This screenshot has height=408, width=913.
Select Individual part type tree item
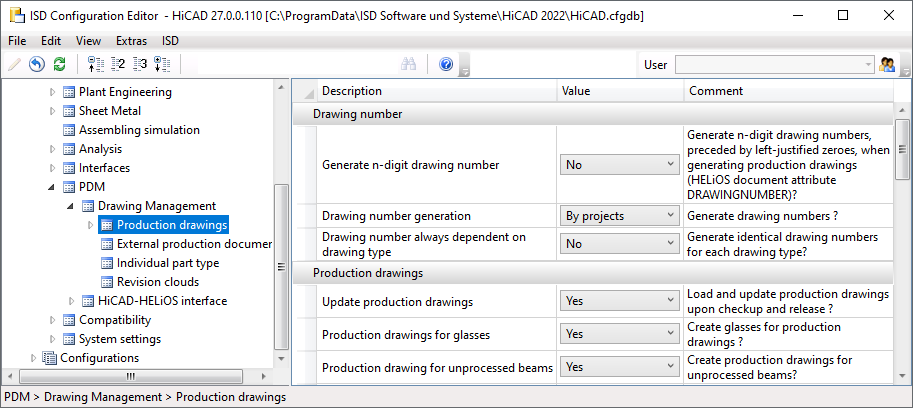tap(168, 263)
